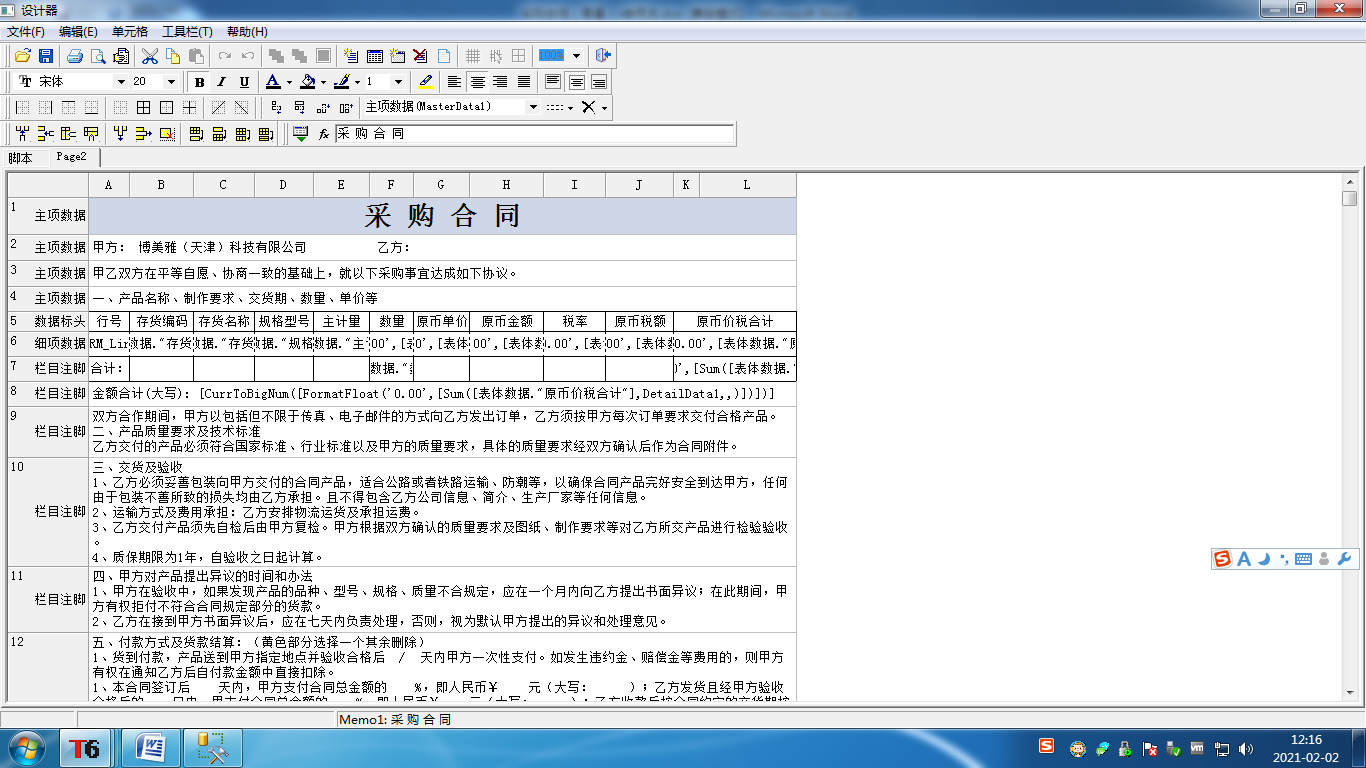Click the vertical scrollbar down arrow
Viewport: 1366px width, 768px height.
[x=1349, y=691]
